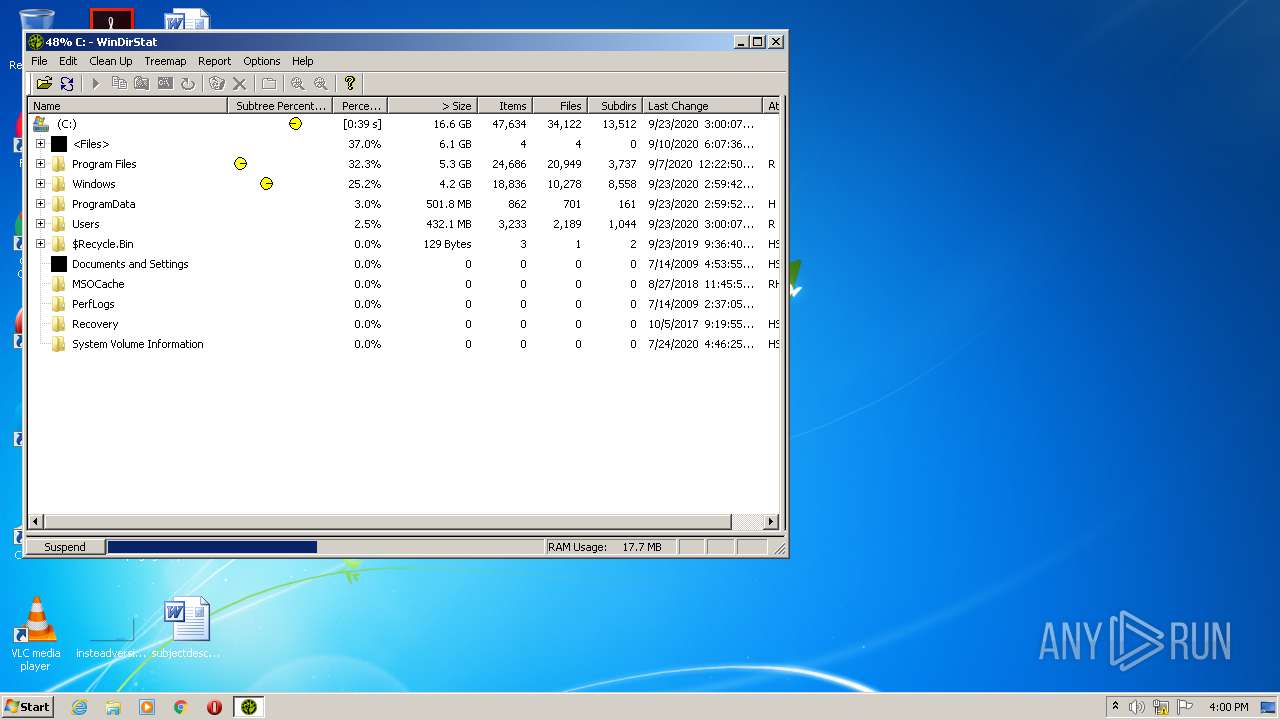This screenshot has height=720, width=1280.
Task: Select the subjectdesc Word document on desktop
Action: [186, 629]
